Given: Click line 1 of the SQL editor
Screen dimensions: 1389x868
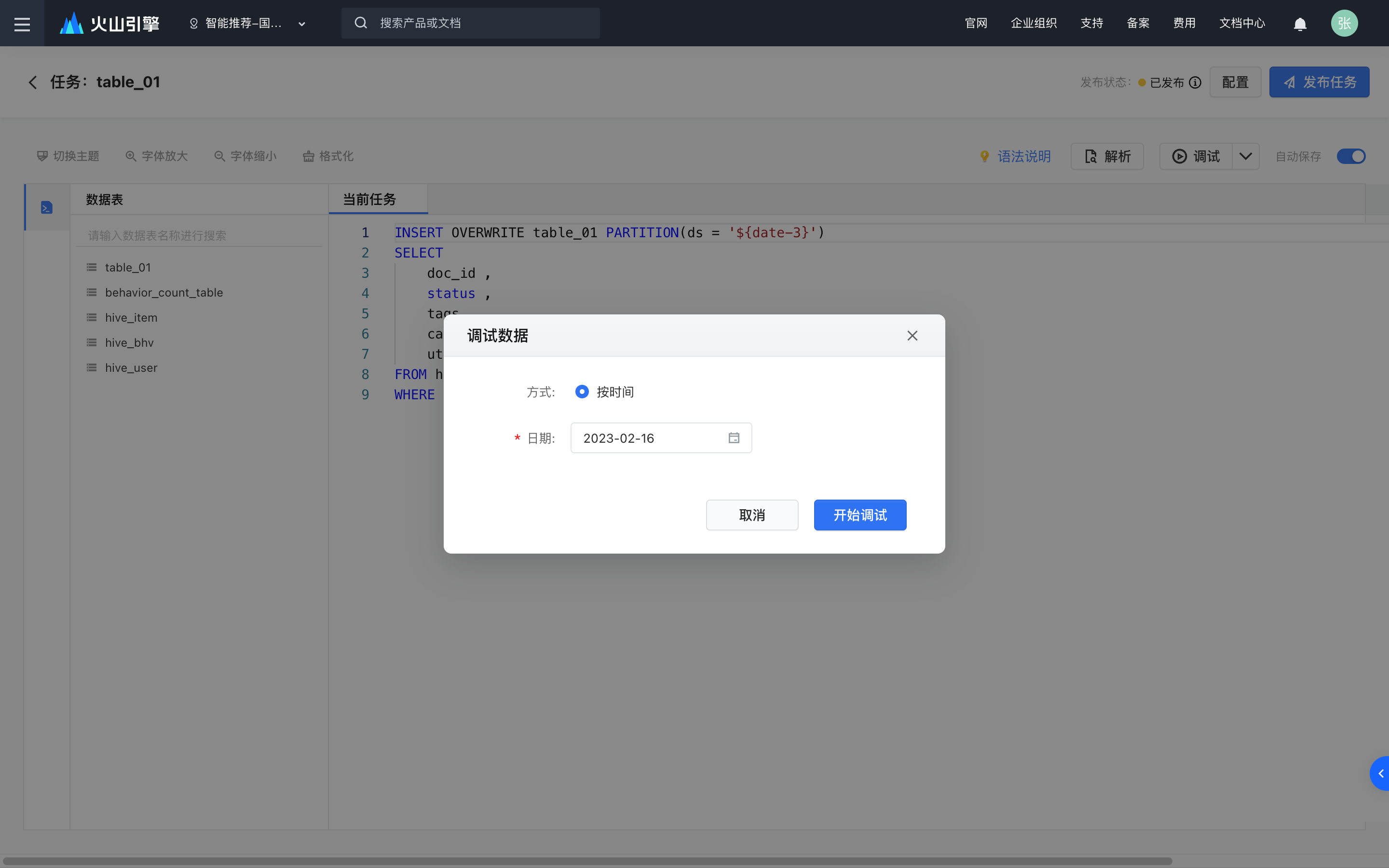Looking at the screenshot, I should [x=610, y=232].
